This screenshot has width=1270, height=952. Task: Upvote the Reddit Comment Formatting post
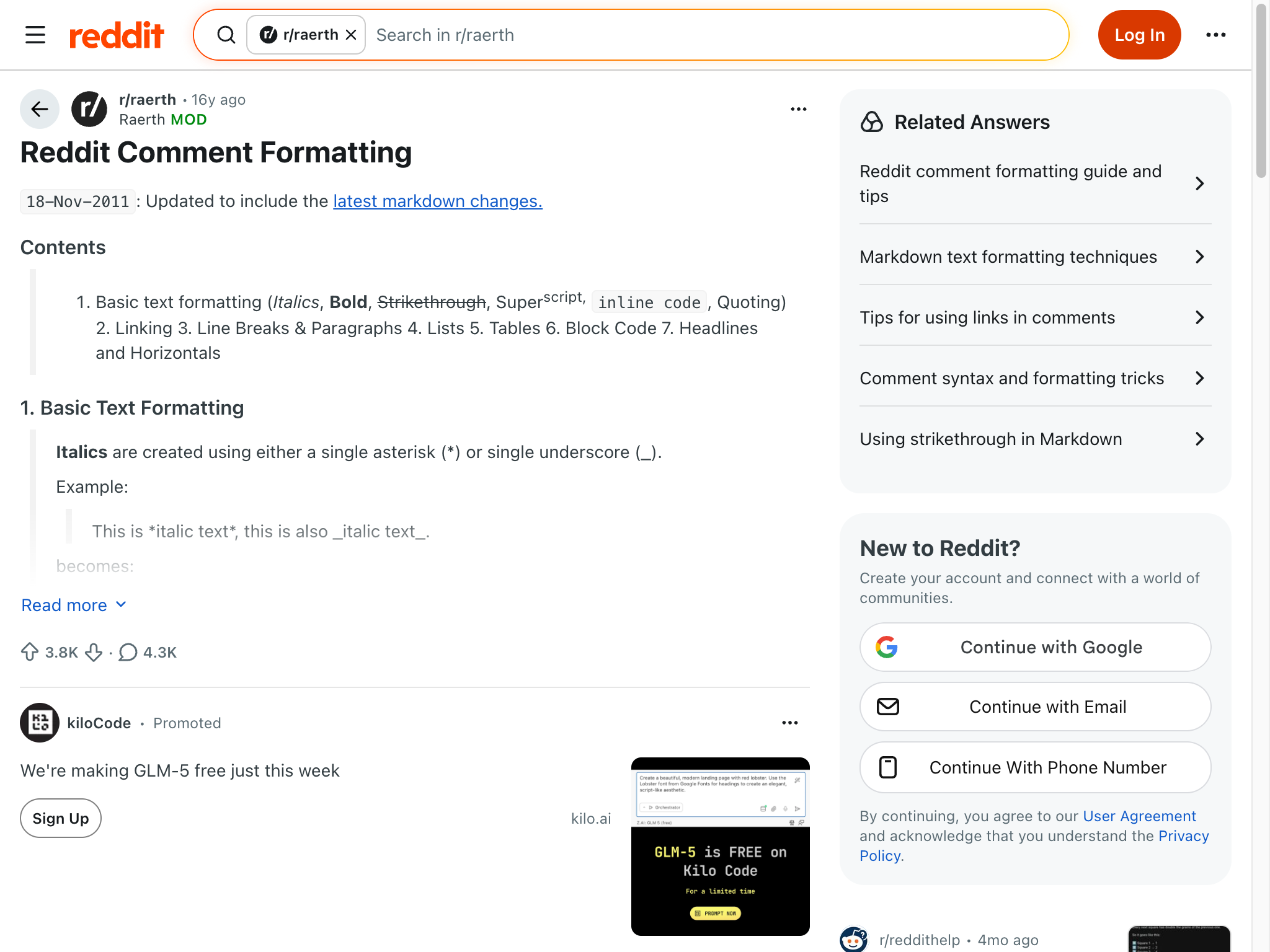point(30,652)
